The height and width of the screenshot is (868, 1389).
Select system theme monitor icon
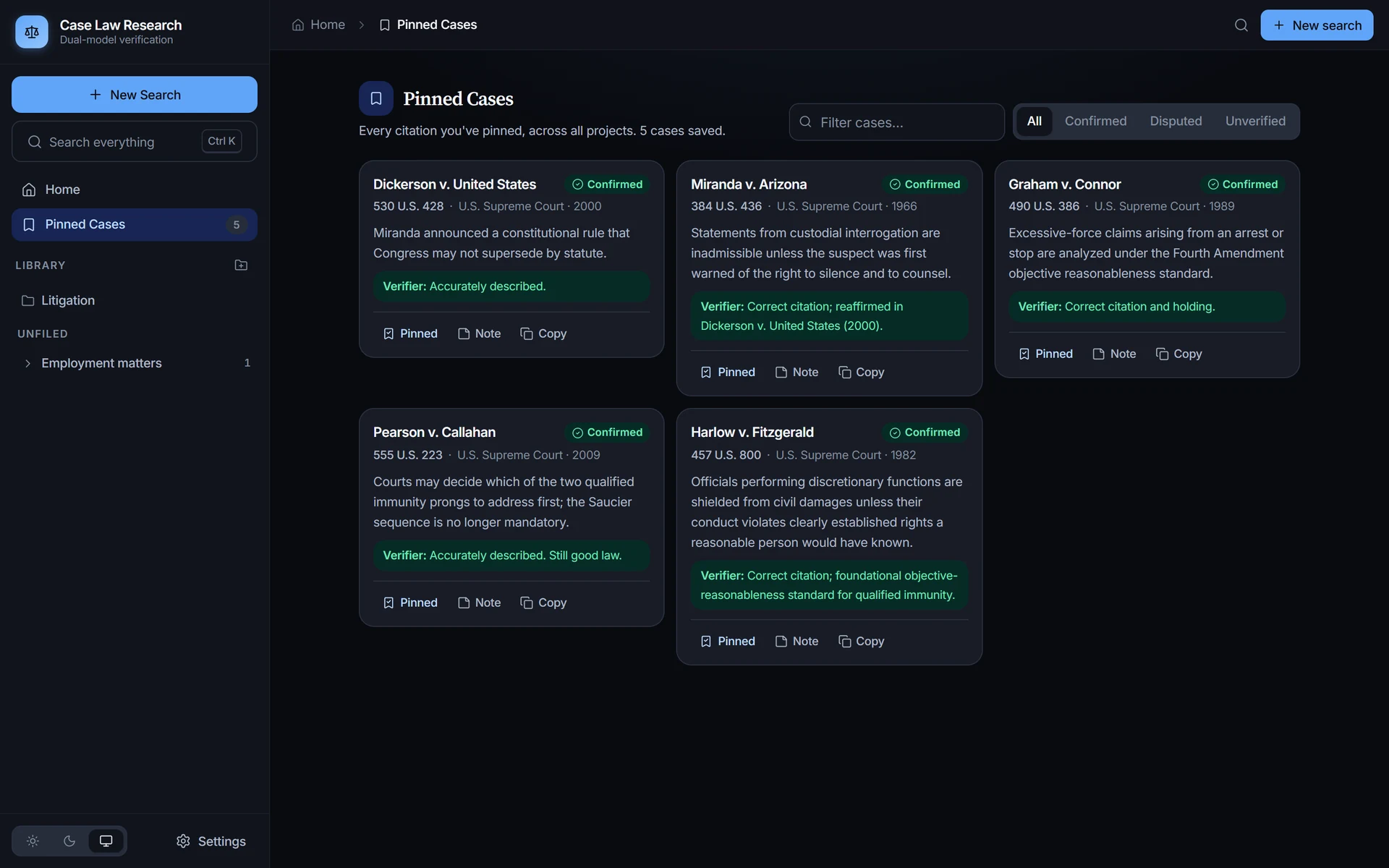106,841
